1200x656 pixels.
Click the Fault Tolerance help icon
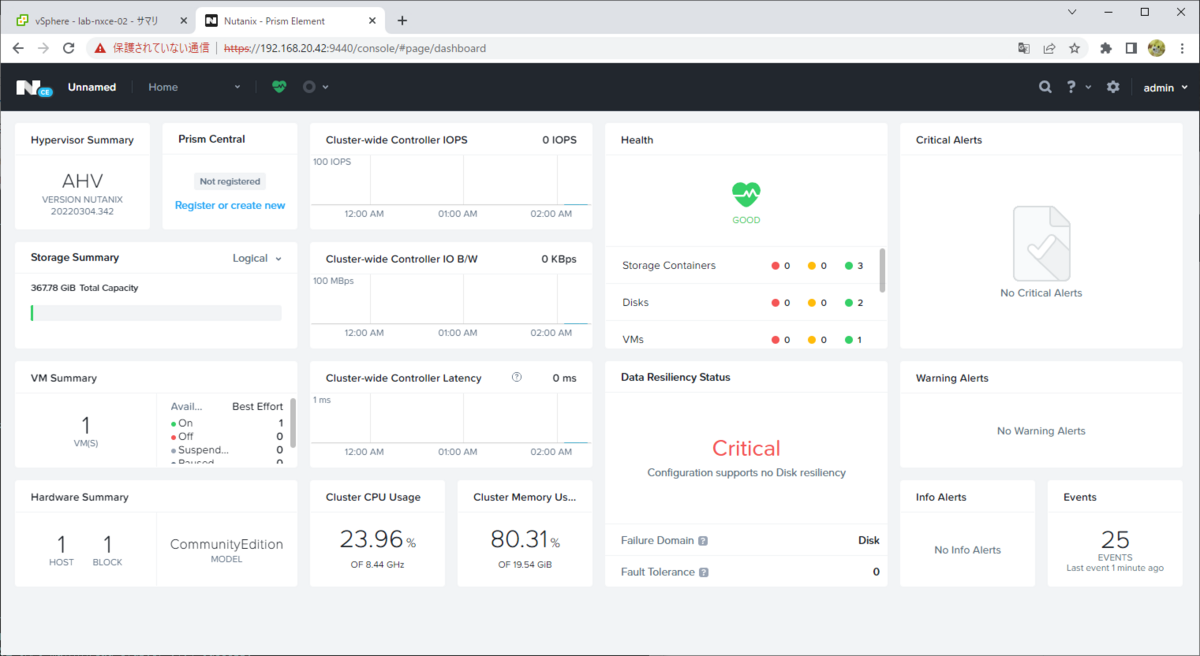(704, 573)
